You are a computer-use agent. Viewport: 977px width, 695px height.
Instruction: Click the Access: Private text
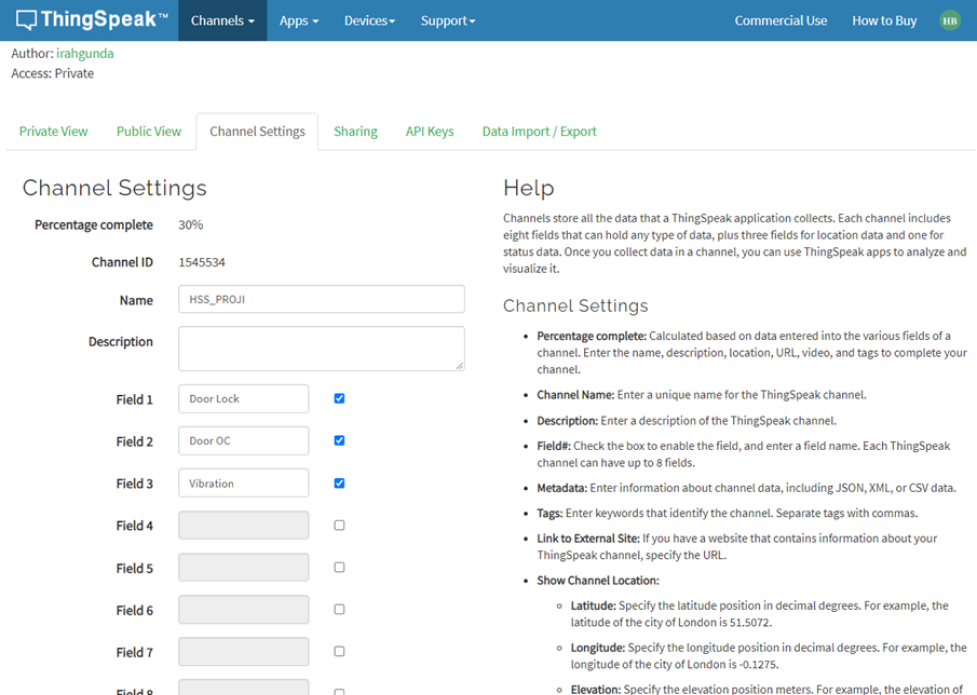[x=52, y=74]
